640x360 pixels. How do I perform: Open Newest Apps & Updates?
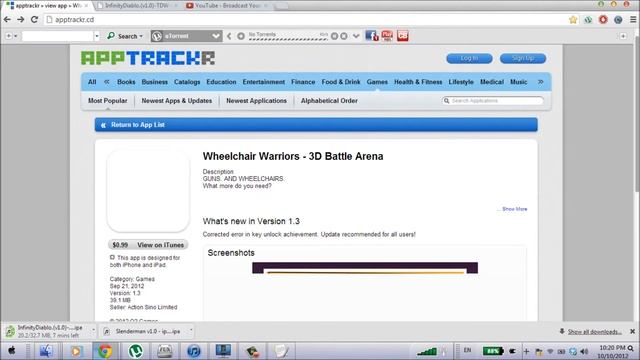point(177,101)
